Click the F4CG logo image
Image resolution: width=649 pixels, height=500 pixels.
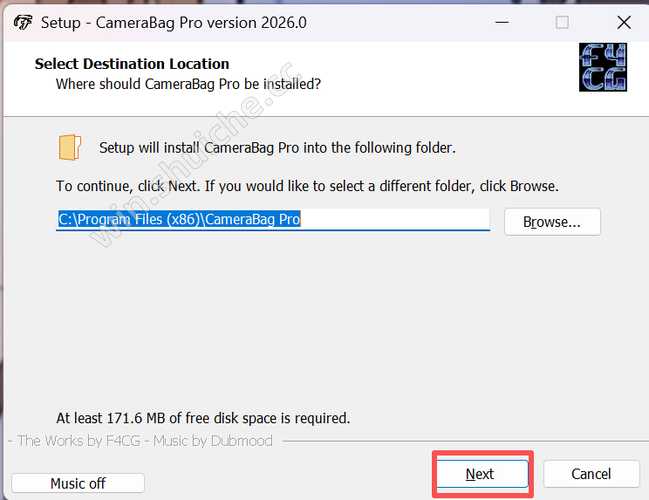coord(603,67)
